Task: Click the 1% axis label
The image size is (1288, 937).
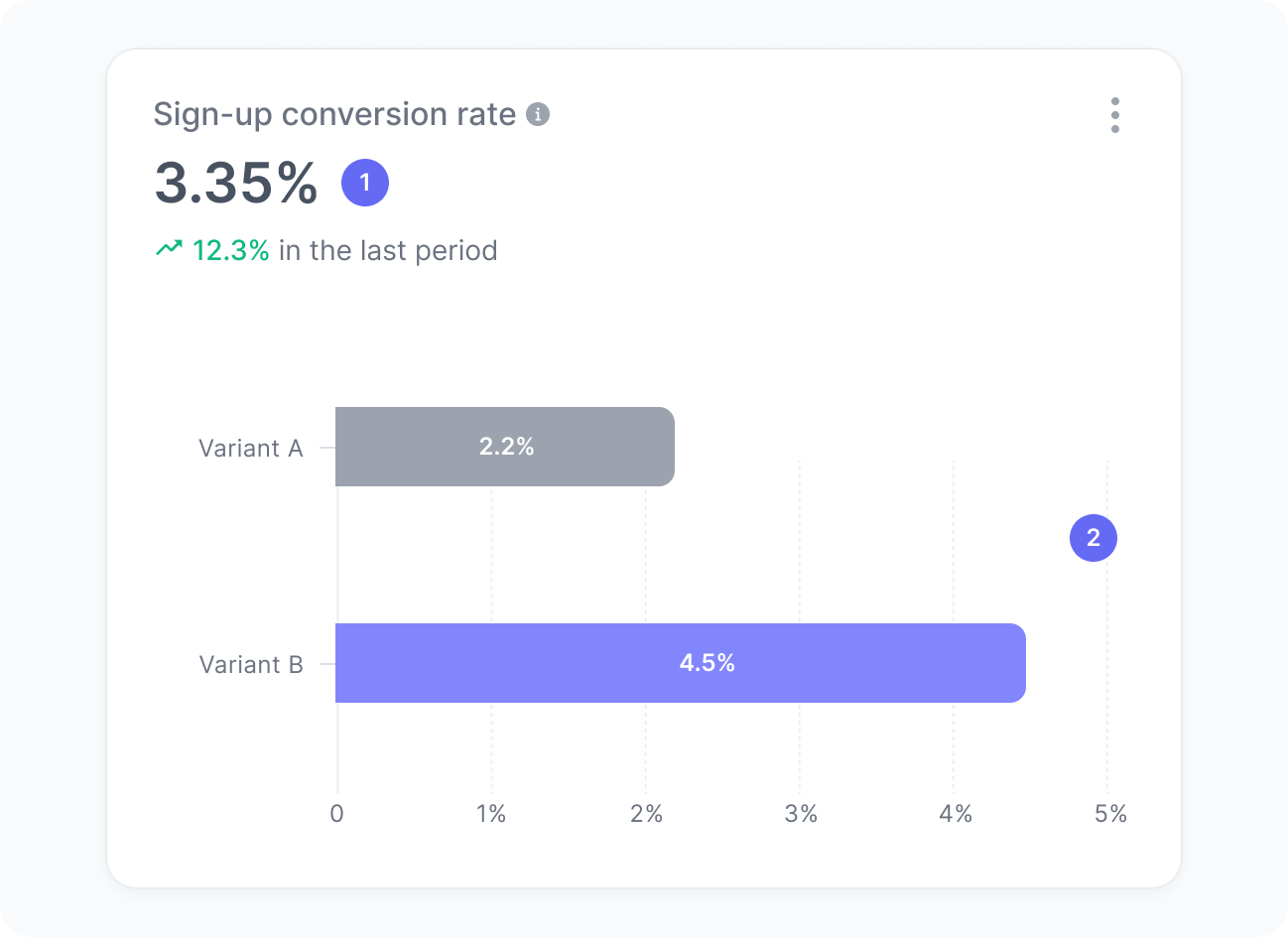Action: tap(491, 813)
